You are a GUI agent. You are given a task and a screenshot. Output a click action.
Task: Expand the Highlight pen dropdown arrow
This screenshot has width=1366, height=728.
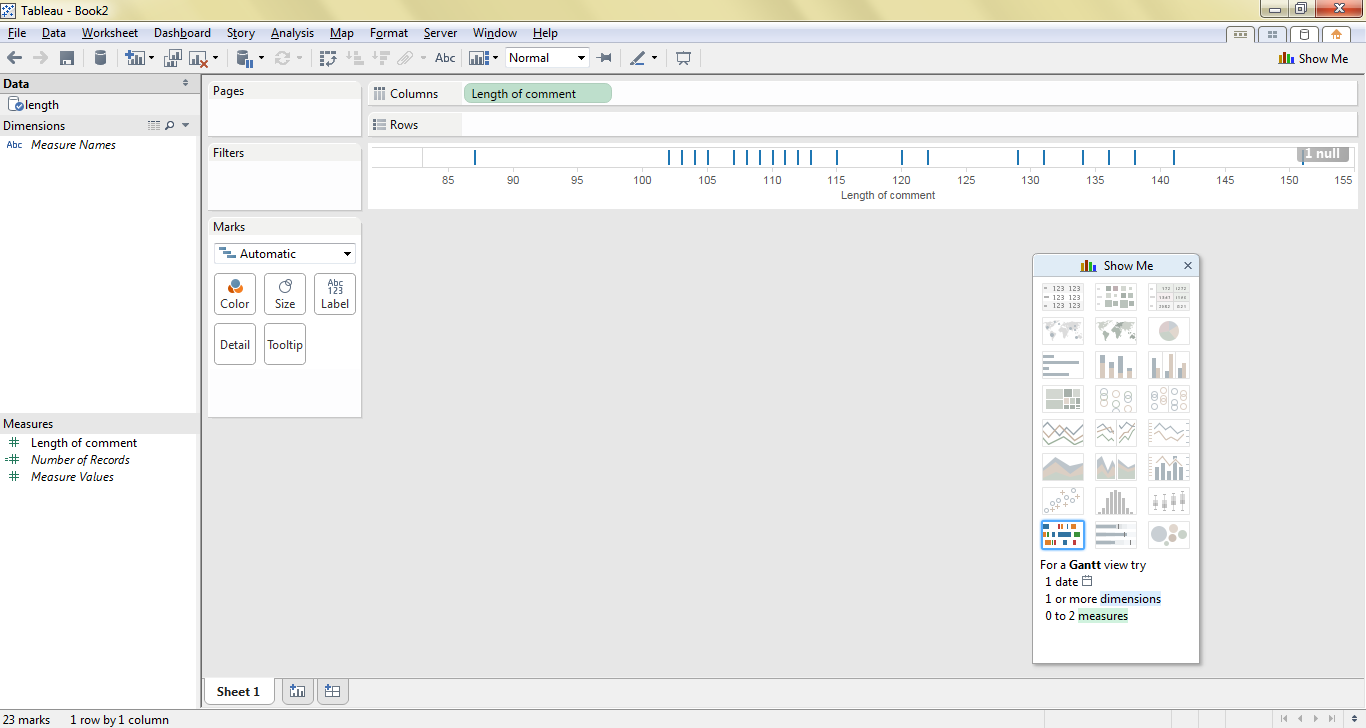coord(655,58)
